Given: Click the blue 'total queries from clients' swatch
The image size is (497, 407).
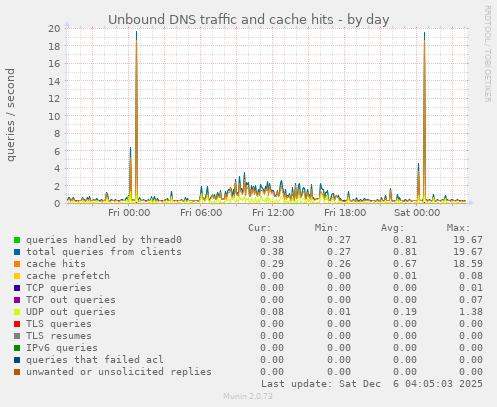Looking at the screenshot, I should (17, 252).
